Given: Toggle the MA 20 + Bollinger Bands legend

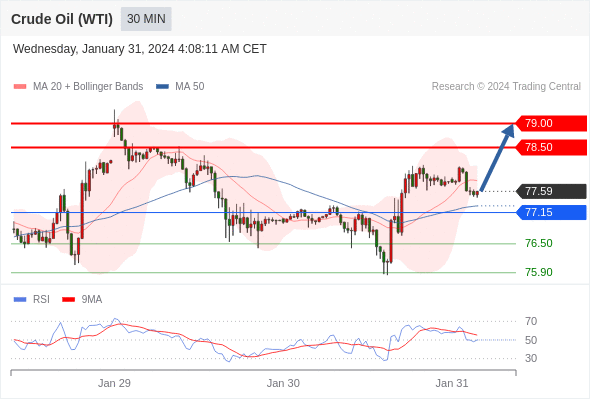Looking at the screenshot, I should pyautogui.click(x=78, y=87).
